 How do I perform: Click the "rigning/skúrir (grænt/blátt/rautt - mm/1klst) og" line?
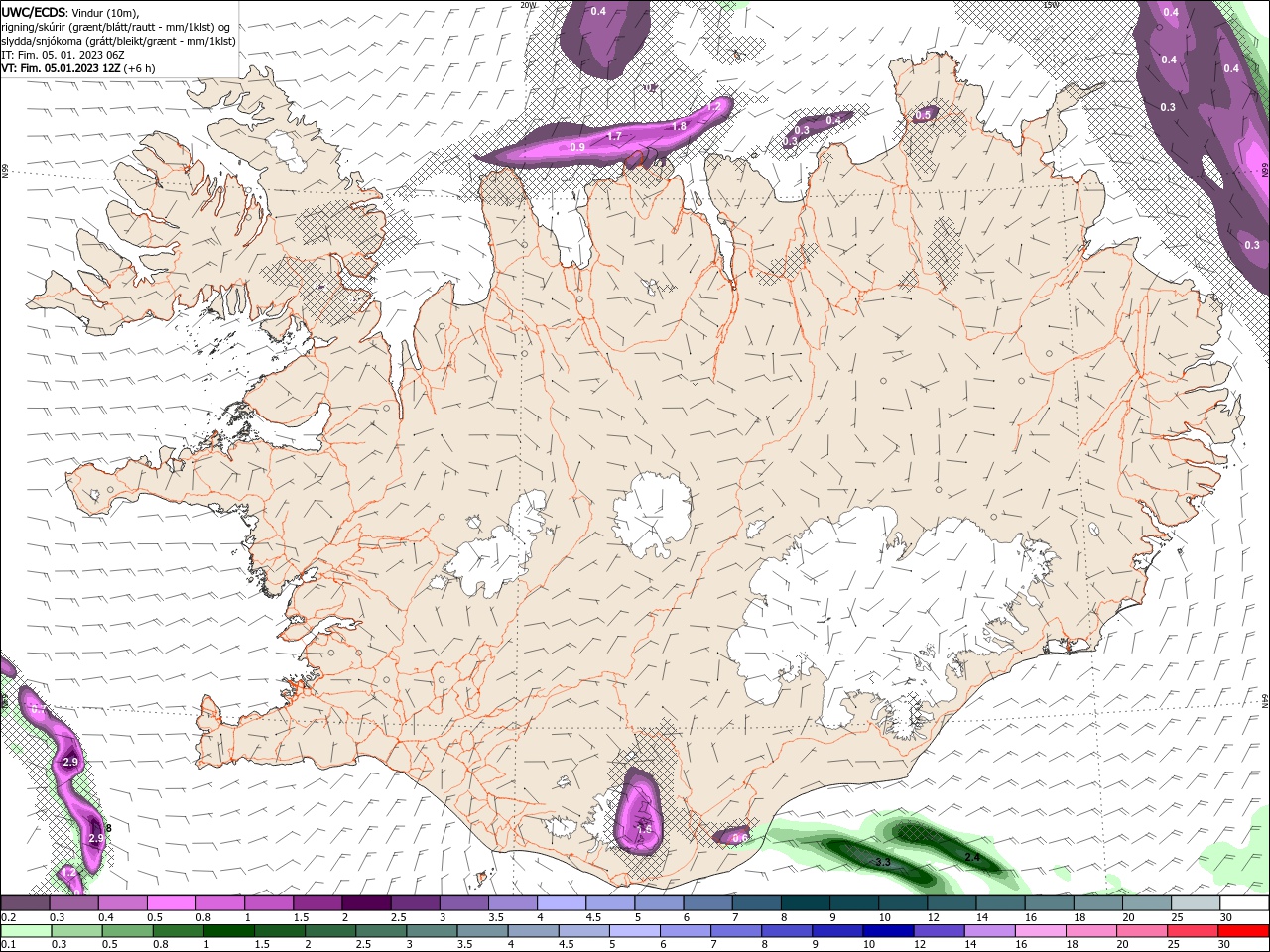[117, 27]
